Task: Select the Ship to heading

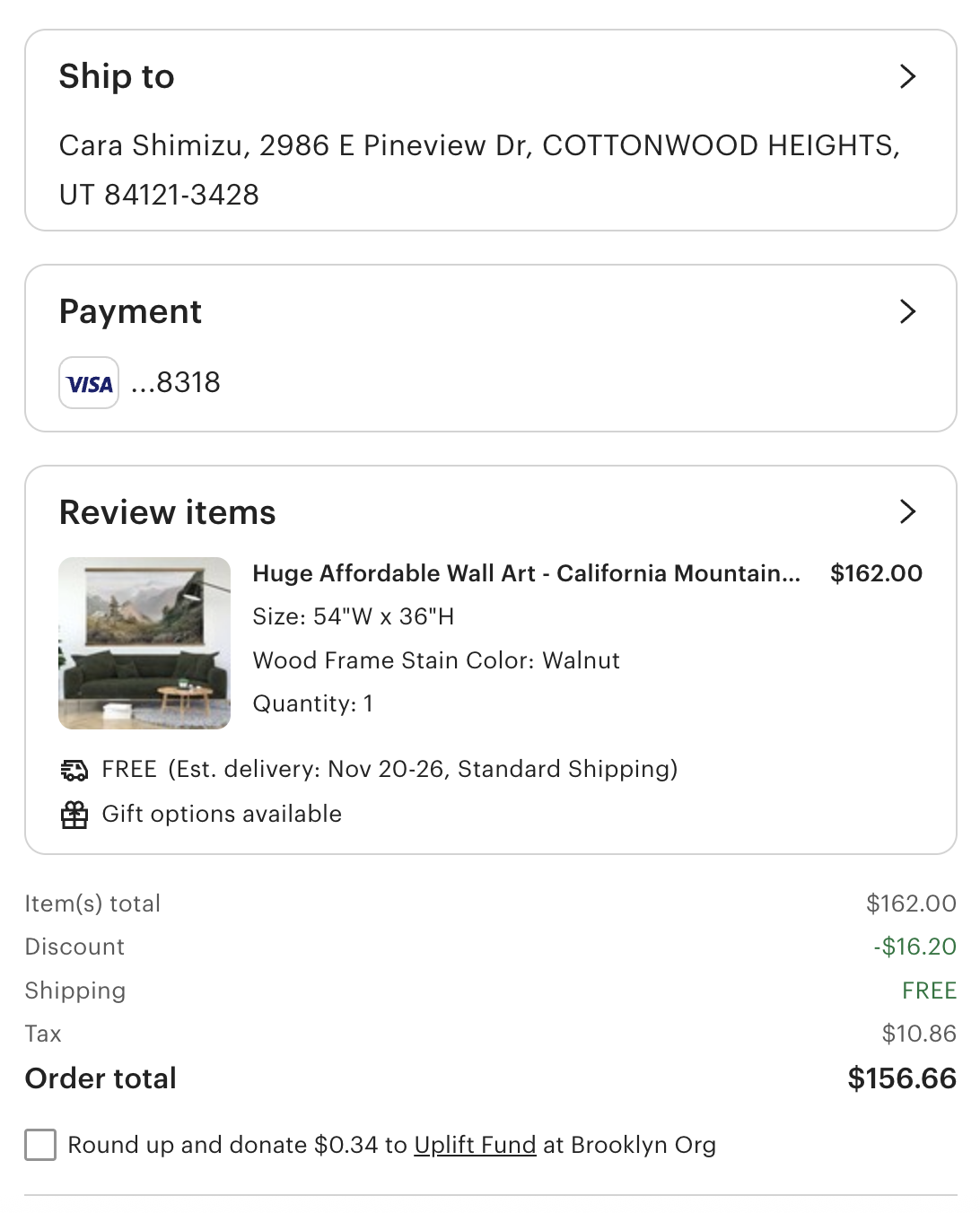Action: click(117, 76)
